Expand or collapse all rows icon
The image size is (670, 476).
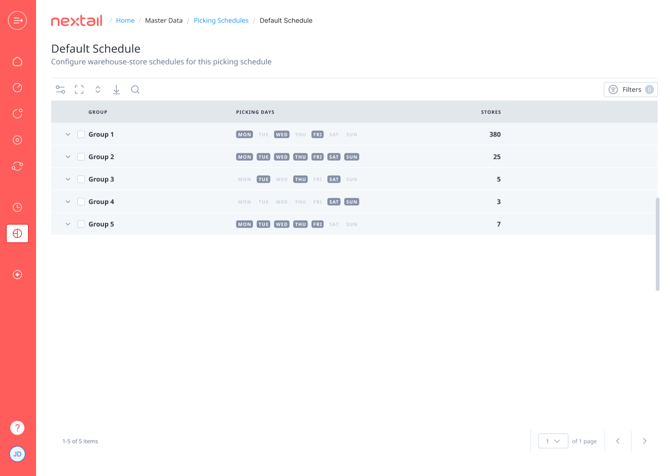coord(98,89)
